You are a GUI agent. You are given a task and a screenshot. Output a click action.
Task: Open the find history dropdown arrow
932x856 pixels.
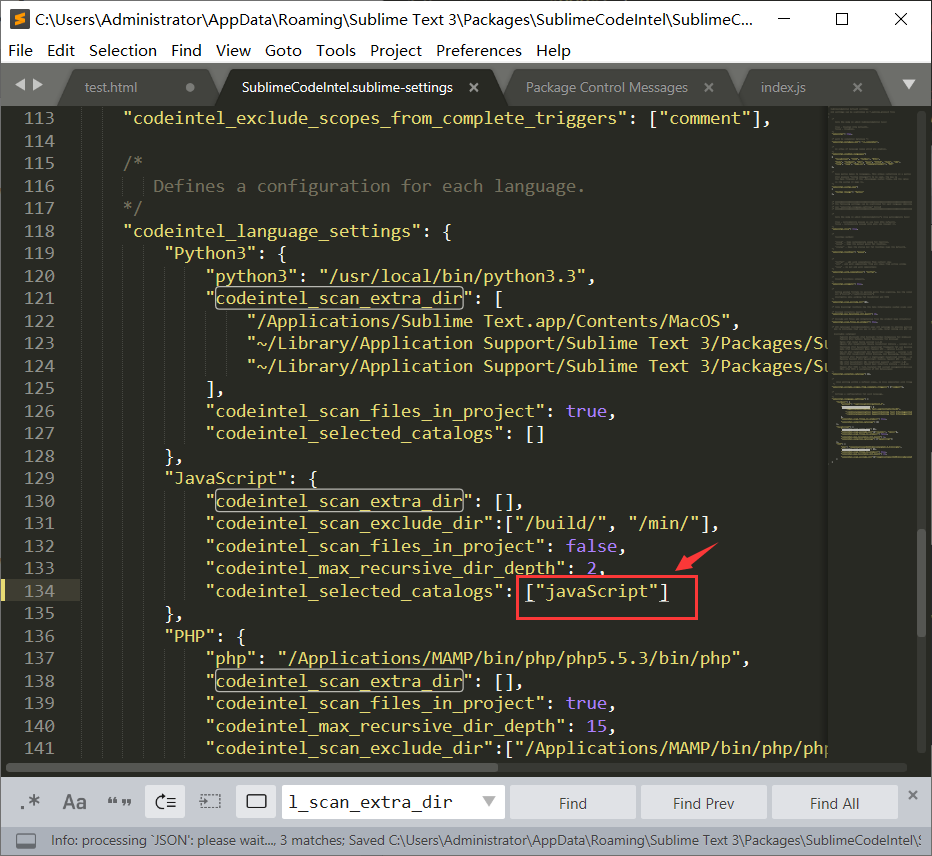coord(489,801)
